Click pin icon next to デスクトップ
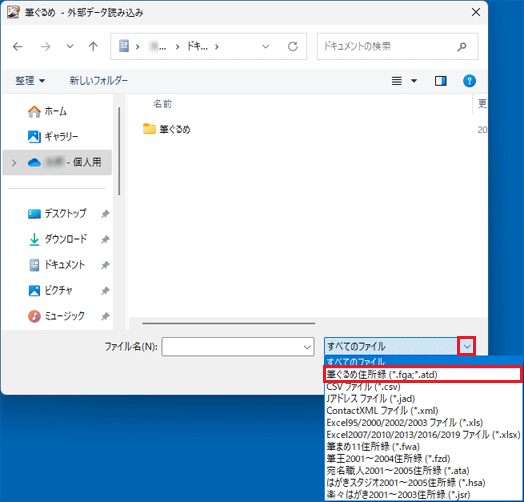 [105, 214]
